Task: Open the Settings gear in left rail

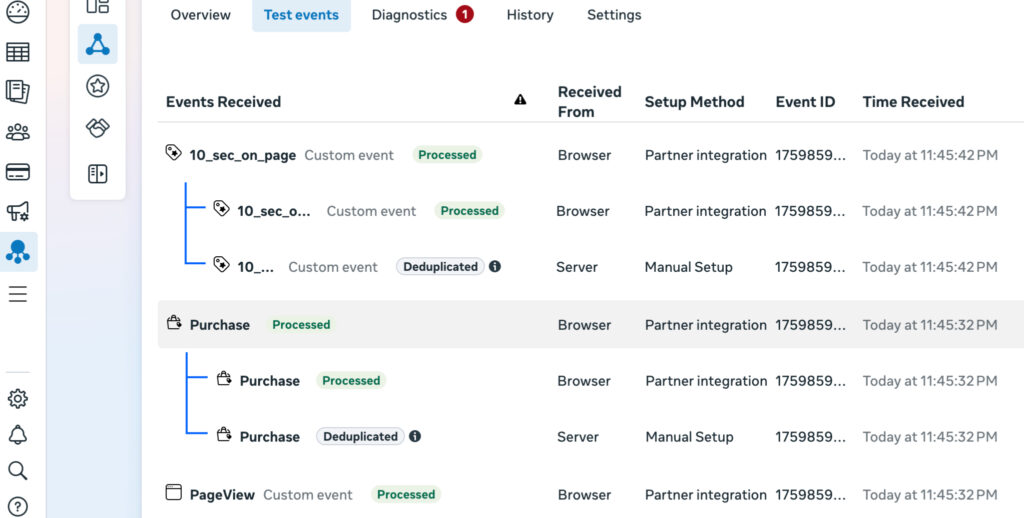Action: point(18,399)
